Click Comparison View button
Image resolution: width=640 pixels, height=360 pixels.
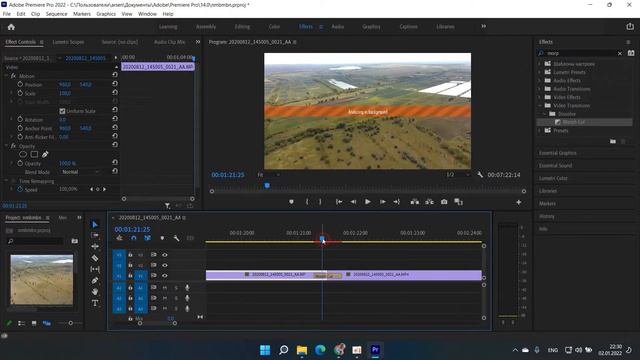tap(459, 202)
